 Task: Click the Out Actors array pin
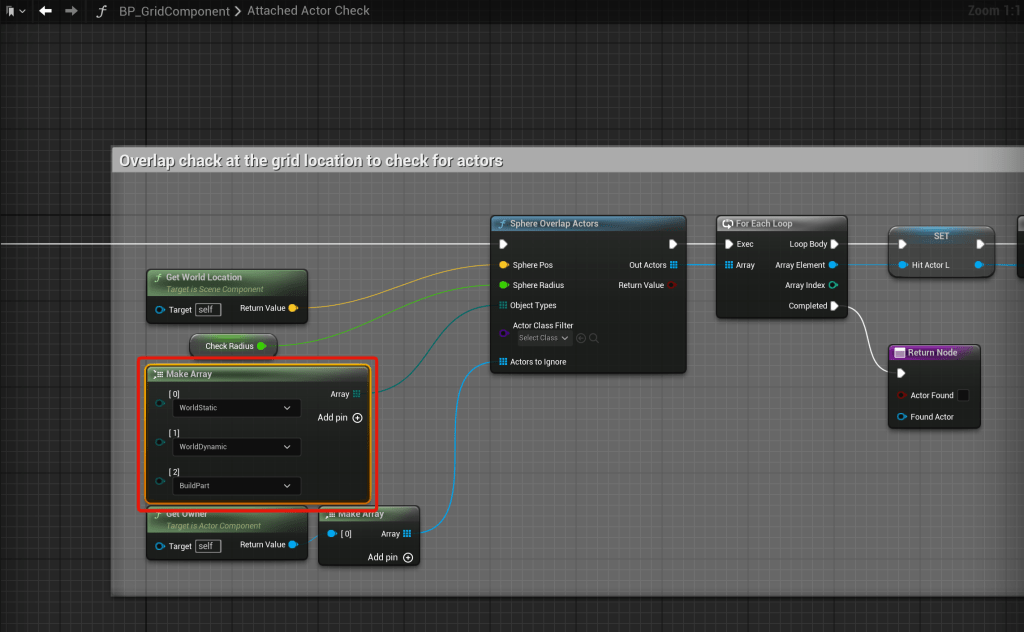click(x=674, y=265)
